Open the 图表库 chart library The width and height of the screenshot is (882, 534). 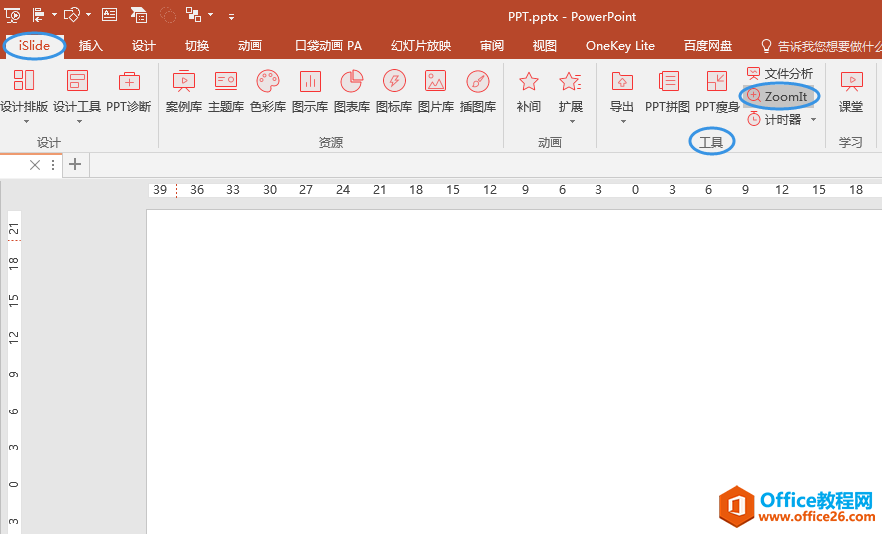(352, 91)
